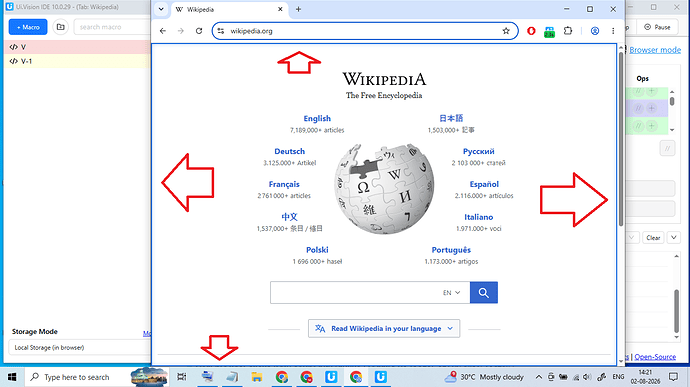Open Task View on the taskbar
690x387 pixels.
click(x=181, y=377)
